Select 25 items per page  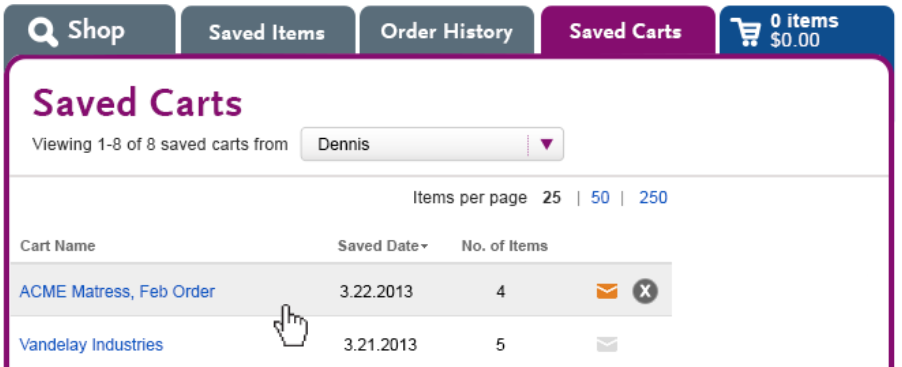[552, 198]
